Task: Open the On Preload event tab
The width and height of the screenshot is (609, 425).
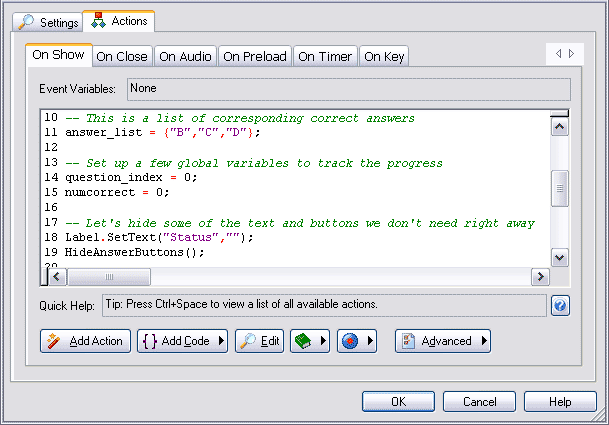Action: (x=255, y=57)
